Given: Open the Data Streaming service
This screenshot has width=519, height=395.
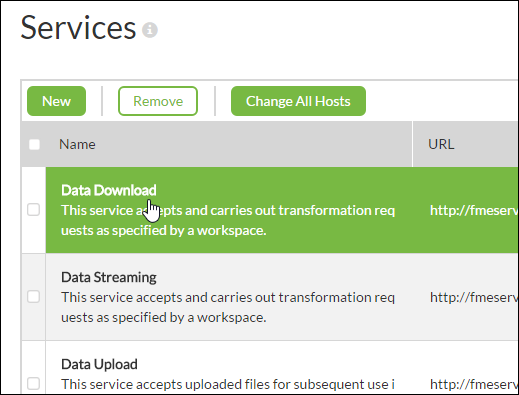Looking at the screenshot, I should [x=109, y=277].
